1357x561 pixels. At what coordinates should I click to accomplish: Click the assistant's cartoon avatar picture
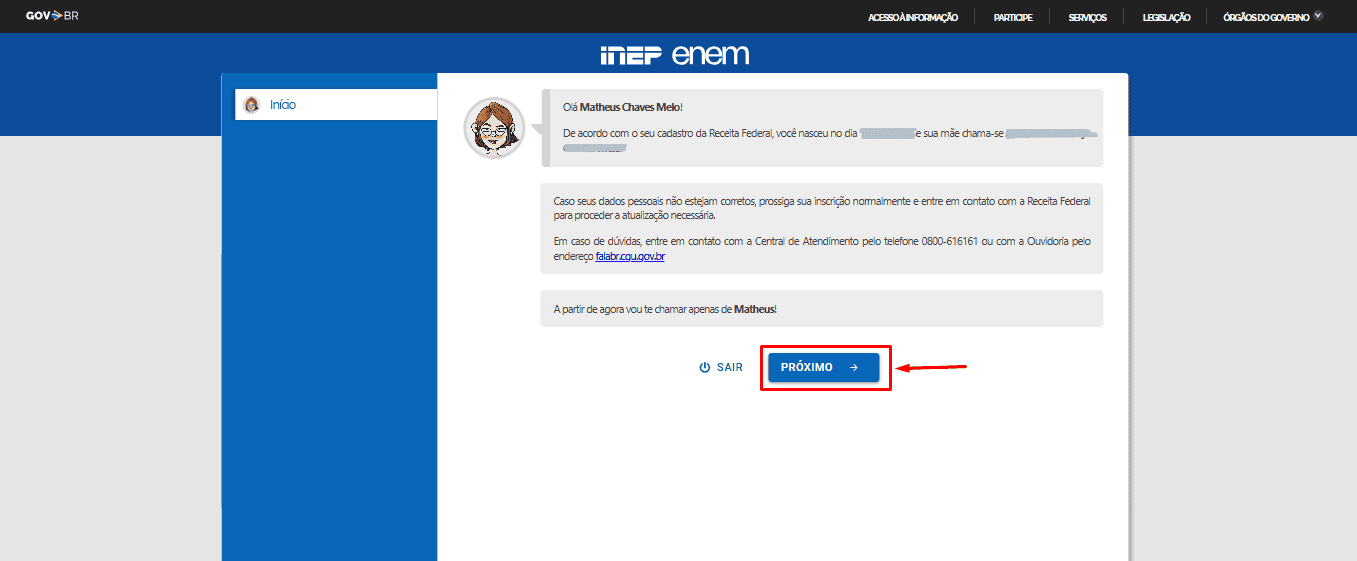tap(494, 128)
